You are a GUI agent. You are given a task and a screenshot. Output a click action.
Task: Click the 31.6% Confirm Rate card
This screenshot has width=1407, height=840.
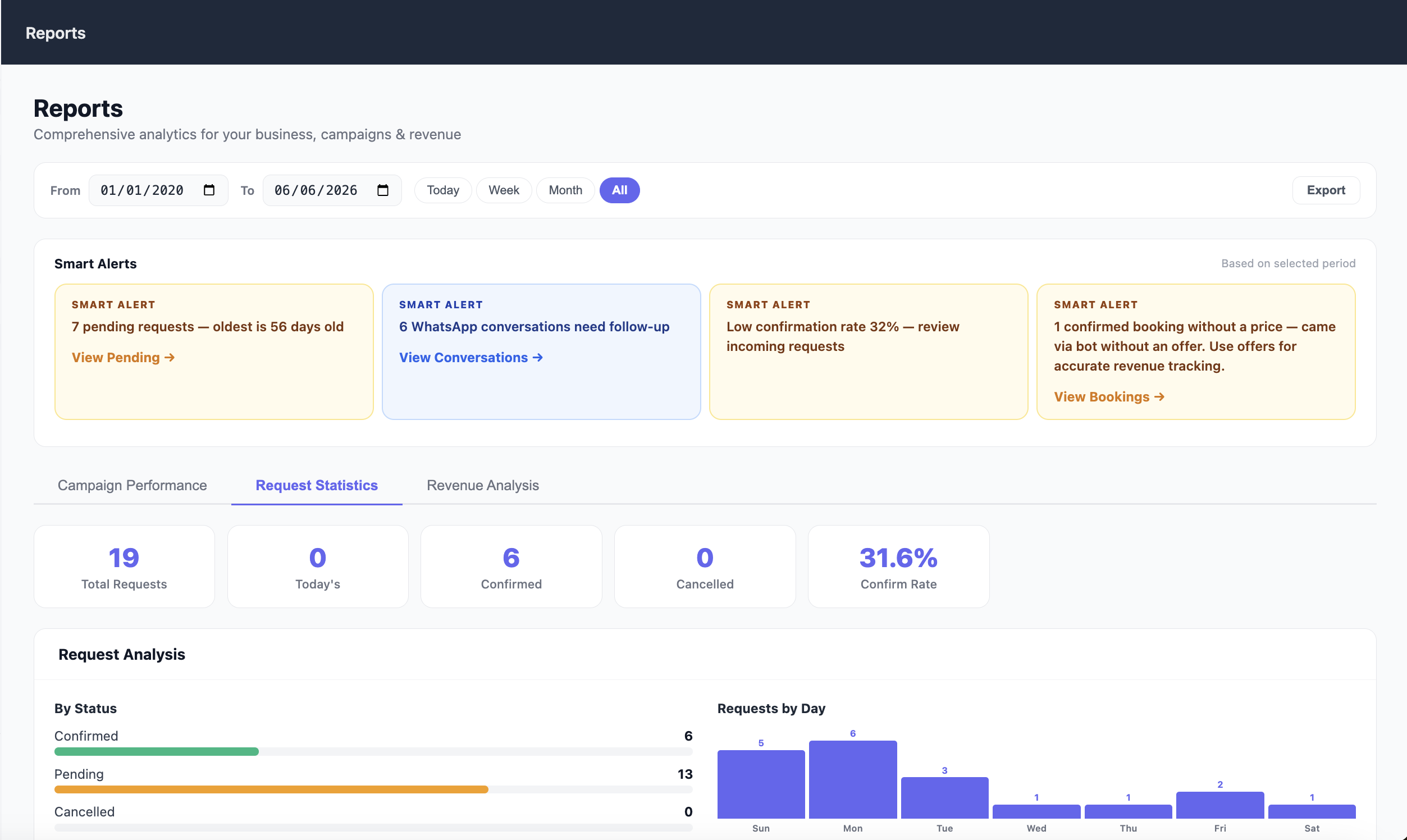(x=898, y=567)
